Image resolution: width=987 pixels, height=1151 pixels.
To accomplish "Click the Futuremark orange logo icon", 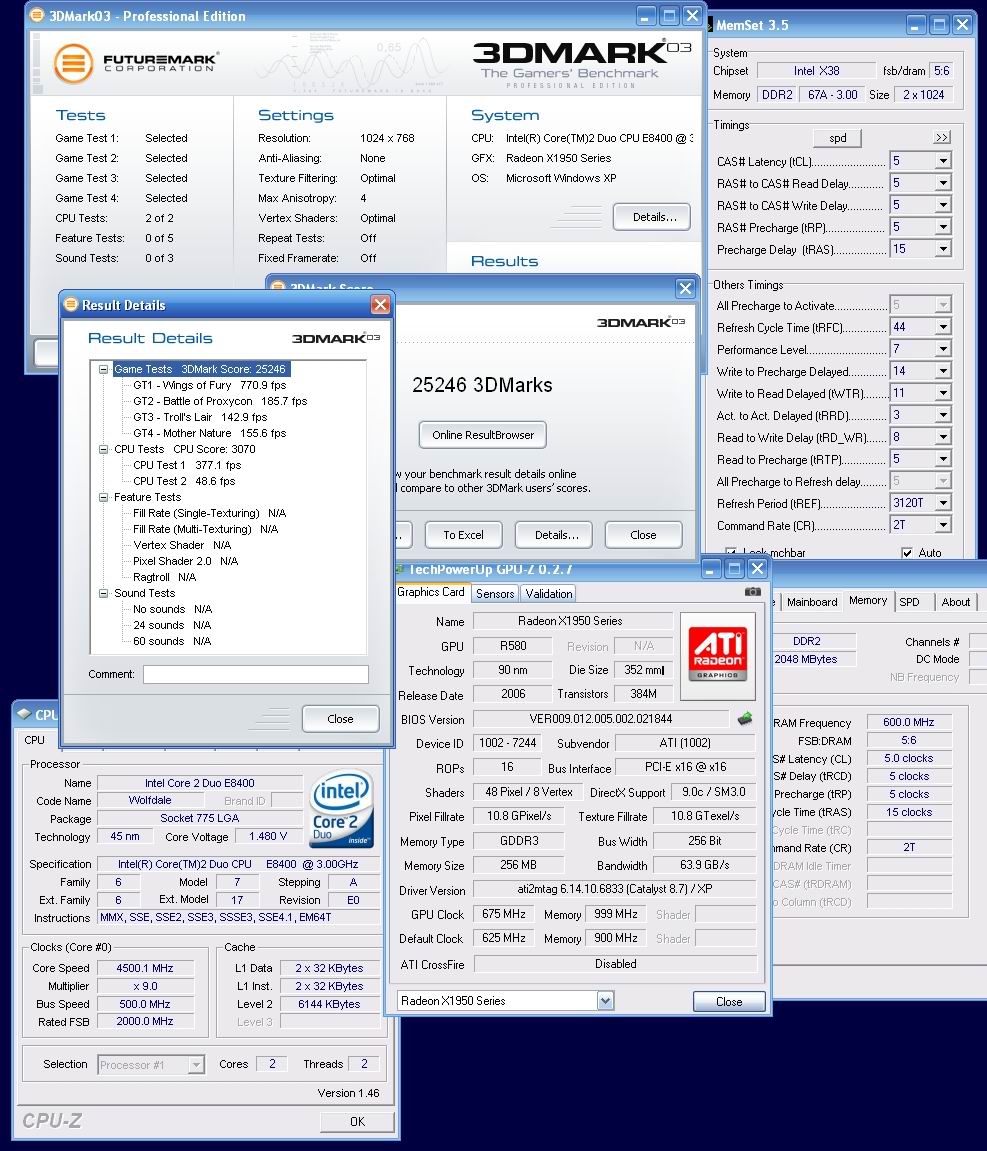I will coord(73,63).
